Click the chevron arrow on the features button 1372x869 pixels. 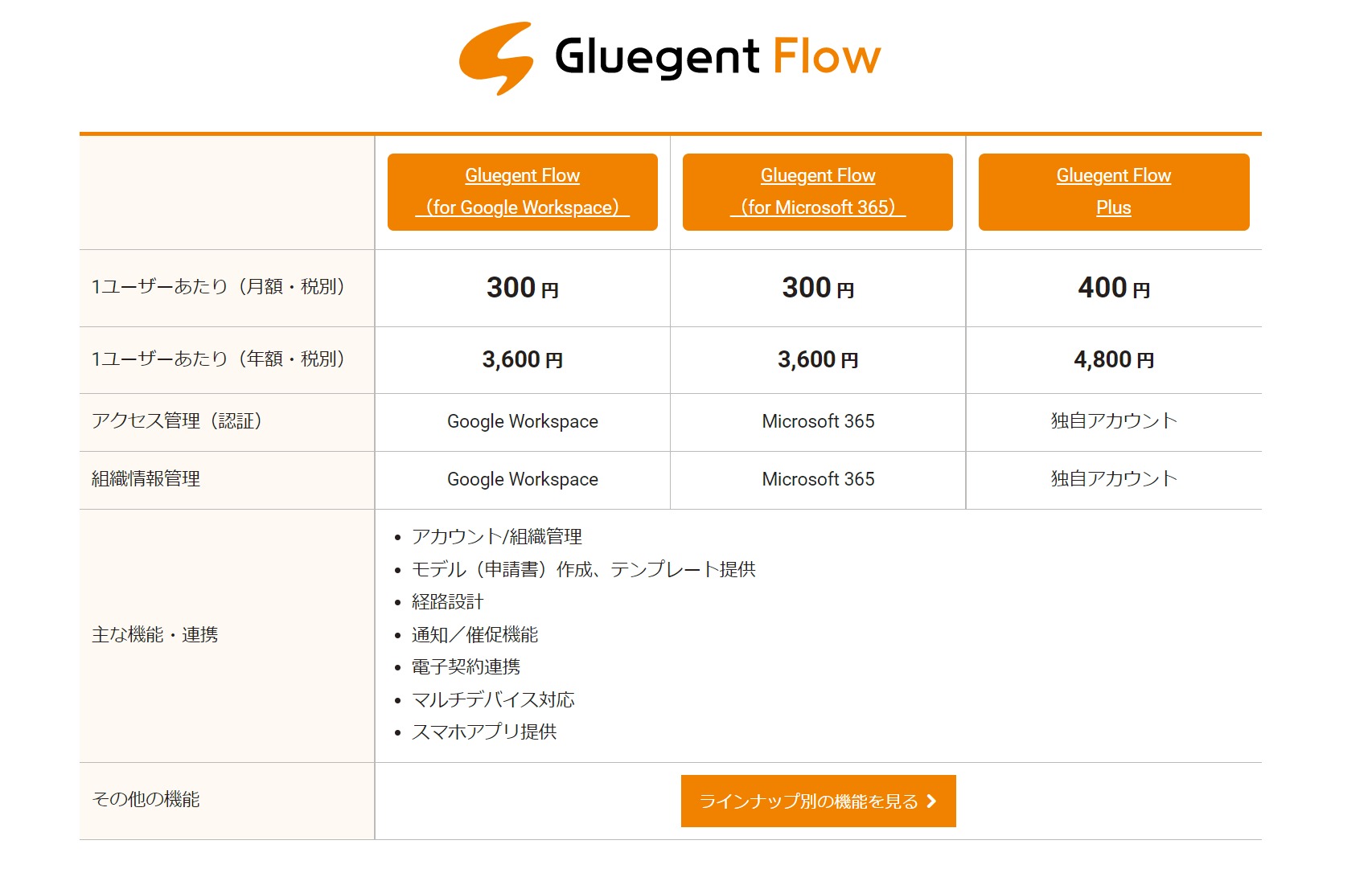point(932,801)
